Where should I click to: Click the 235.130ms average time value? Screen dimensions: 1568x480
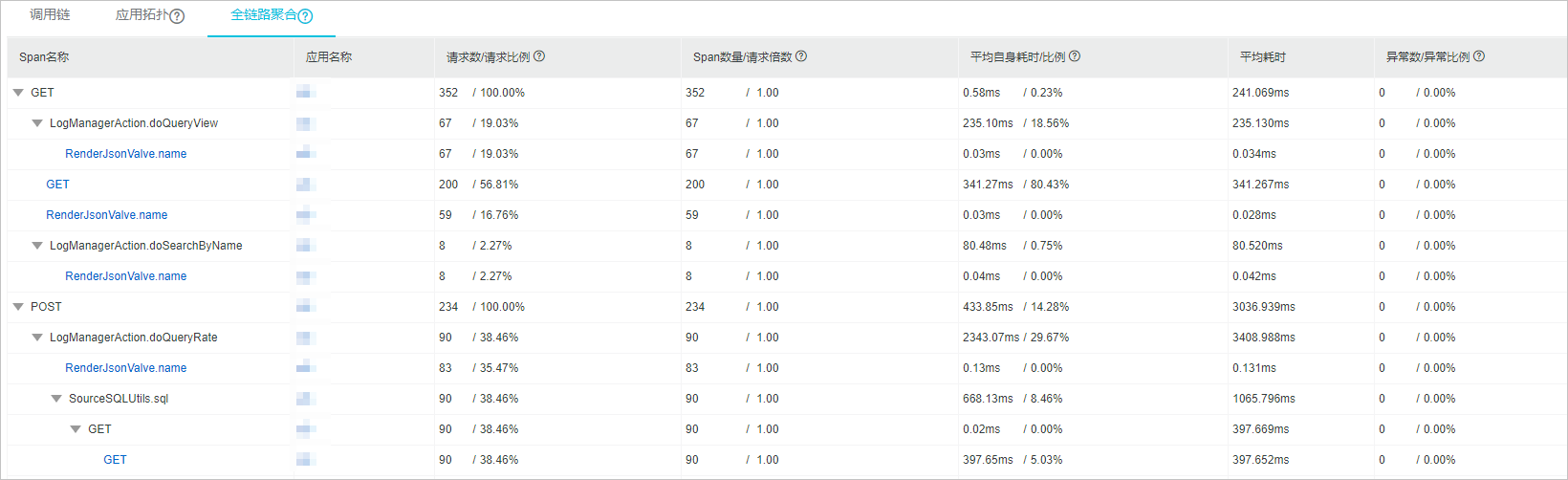1261,123
